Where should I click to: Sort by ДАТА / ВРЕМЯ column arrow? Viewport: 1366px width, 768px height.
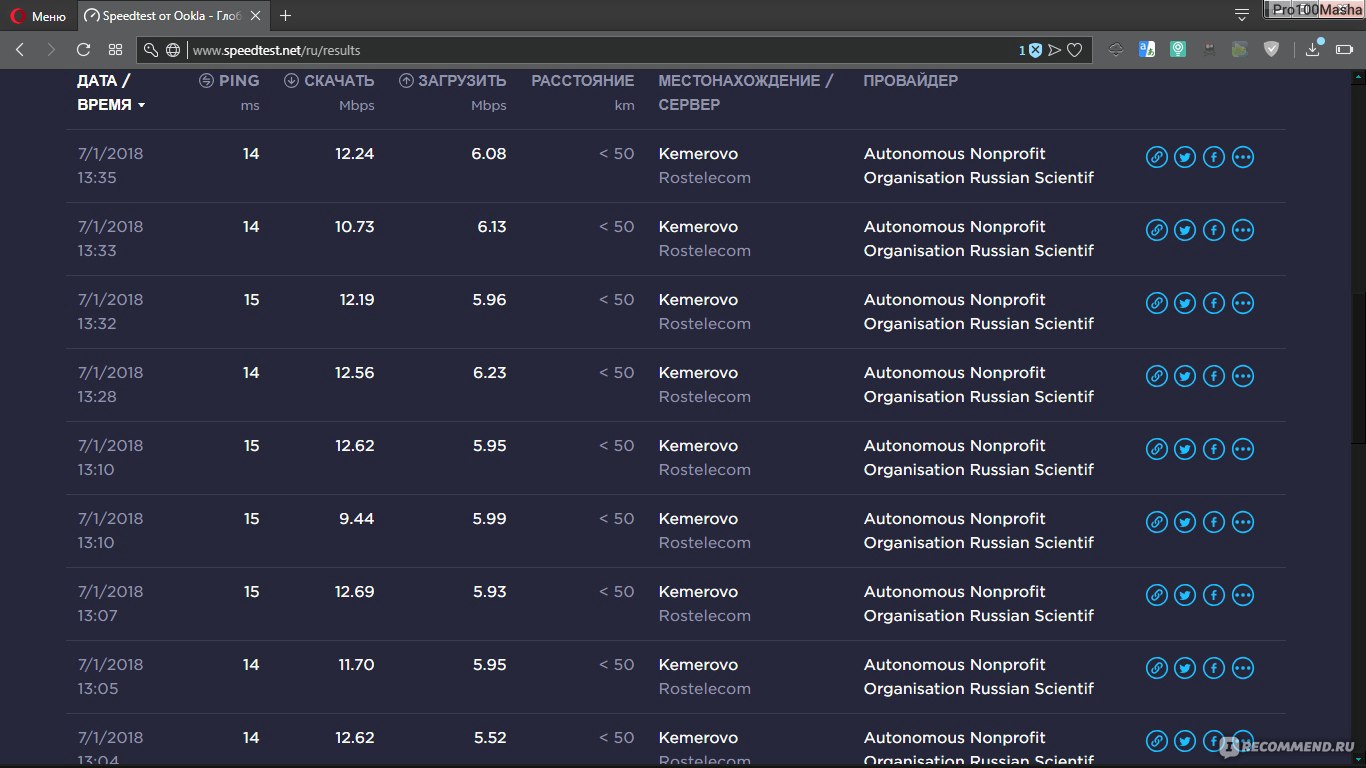[x=142, y=105]
